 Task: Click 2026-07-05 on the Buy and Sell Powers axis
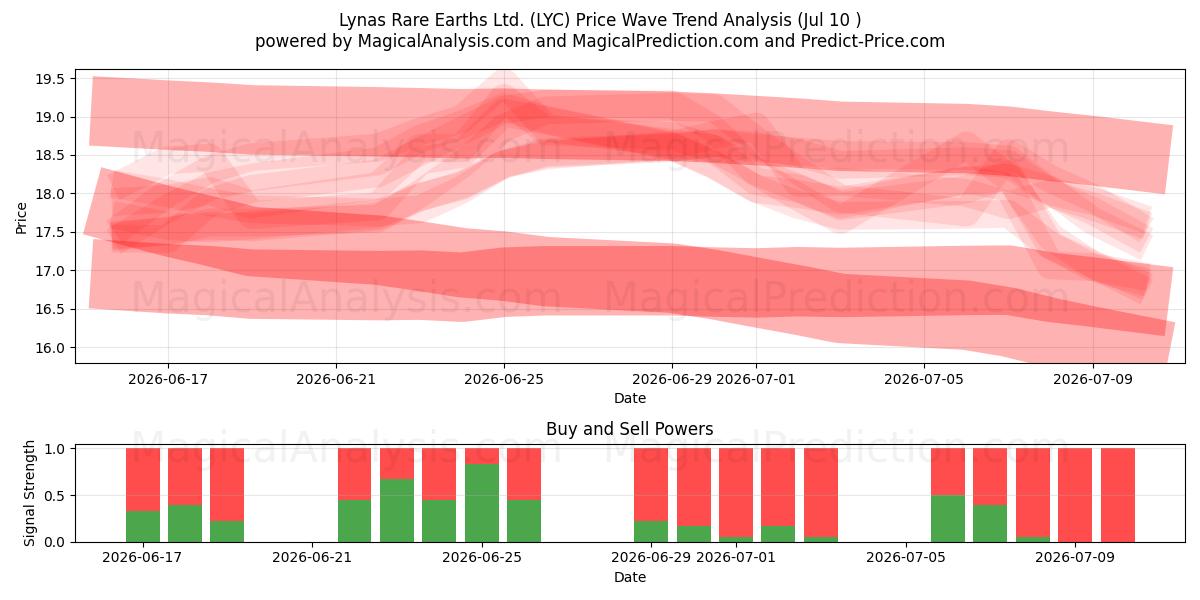click(906, 558)
